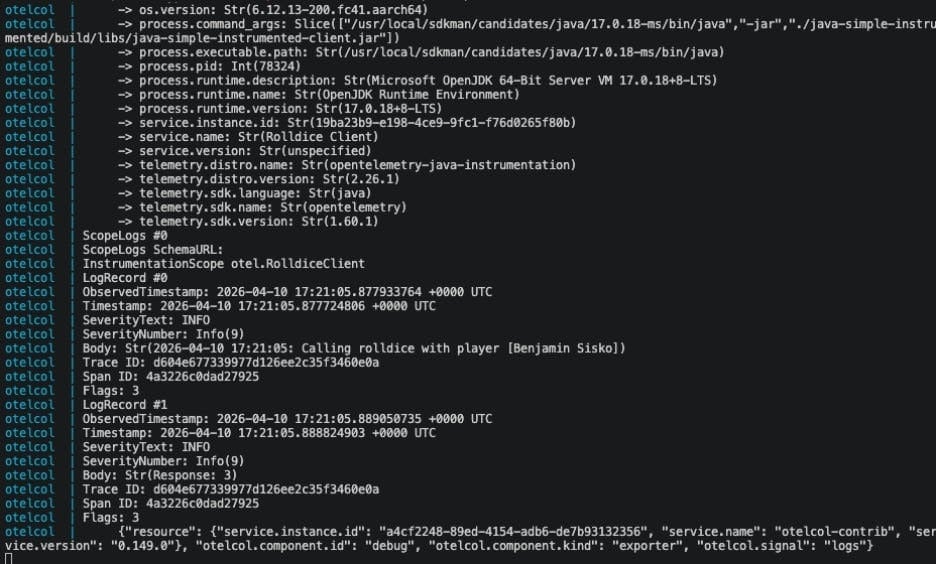This screenshot has width=936, height=564.
Task: Click the 'service.name: Str(Rolldice Client)' line
Action: 258,137
